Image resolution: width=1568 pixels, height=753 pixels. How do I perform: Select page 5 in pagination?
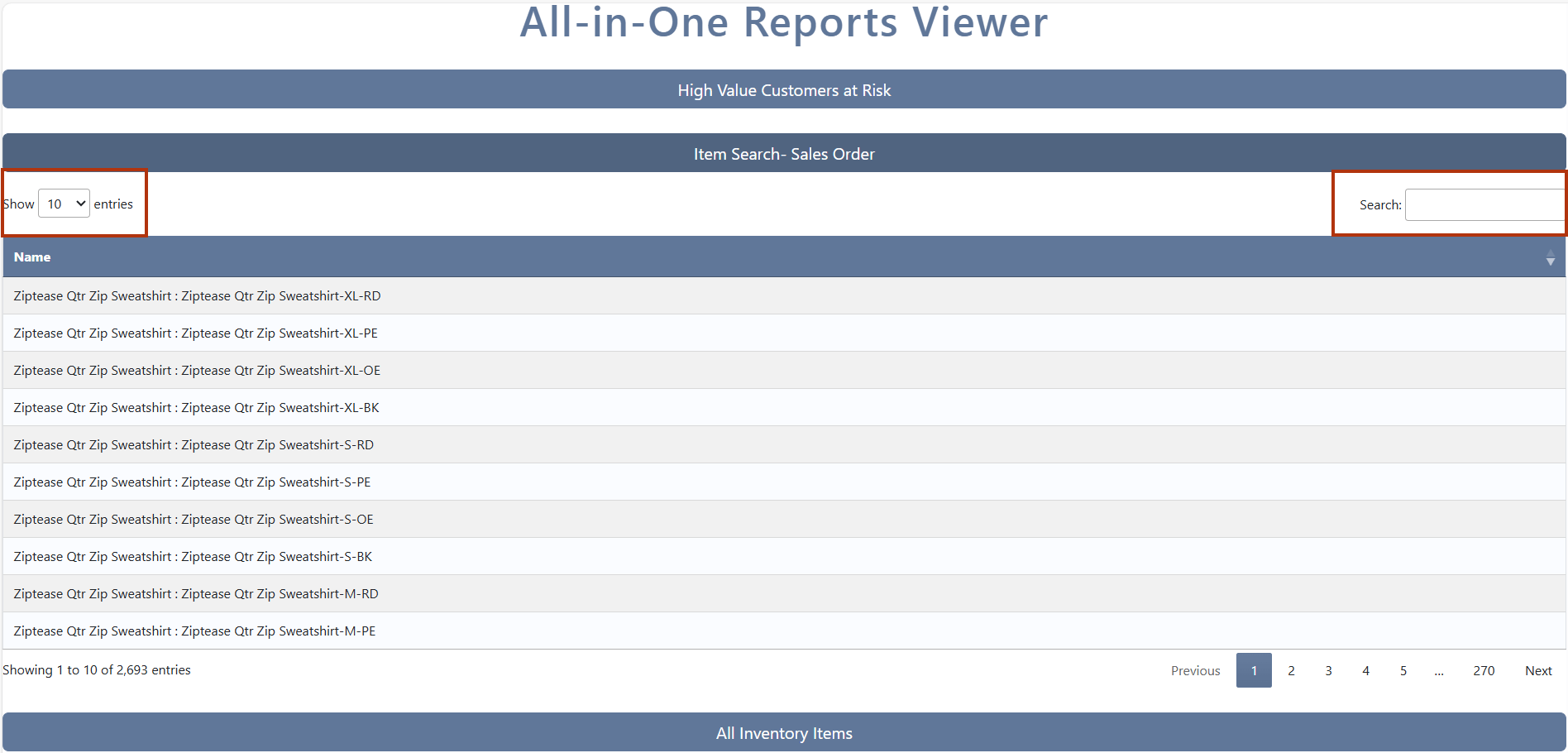point(1403,670)
